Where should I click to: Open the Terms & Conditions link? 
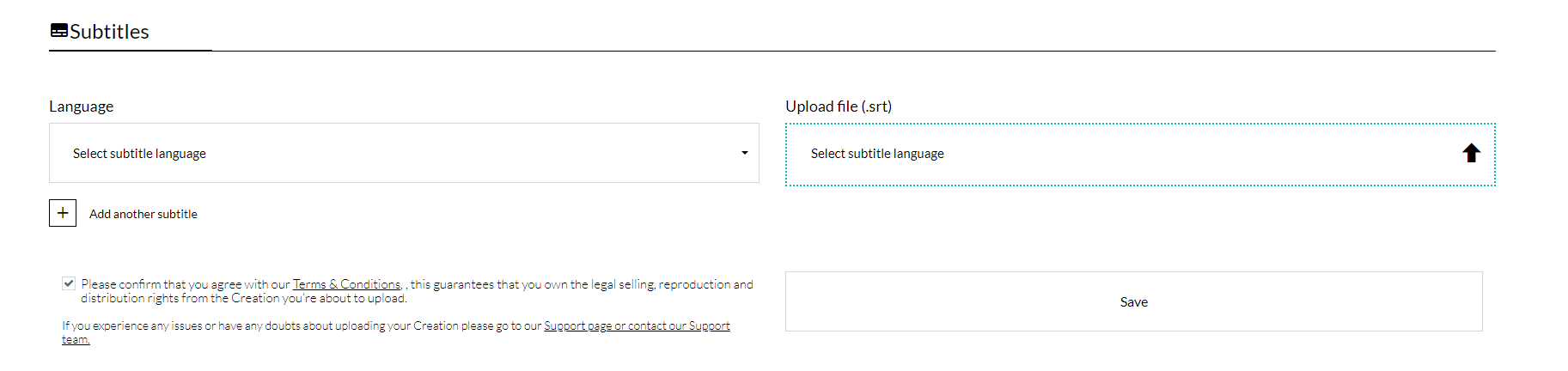346,284
